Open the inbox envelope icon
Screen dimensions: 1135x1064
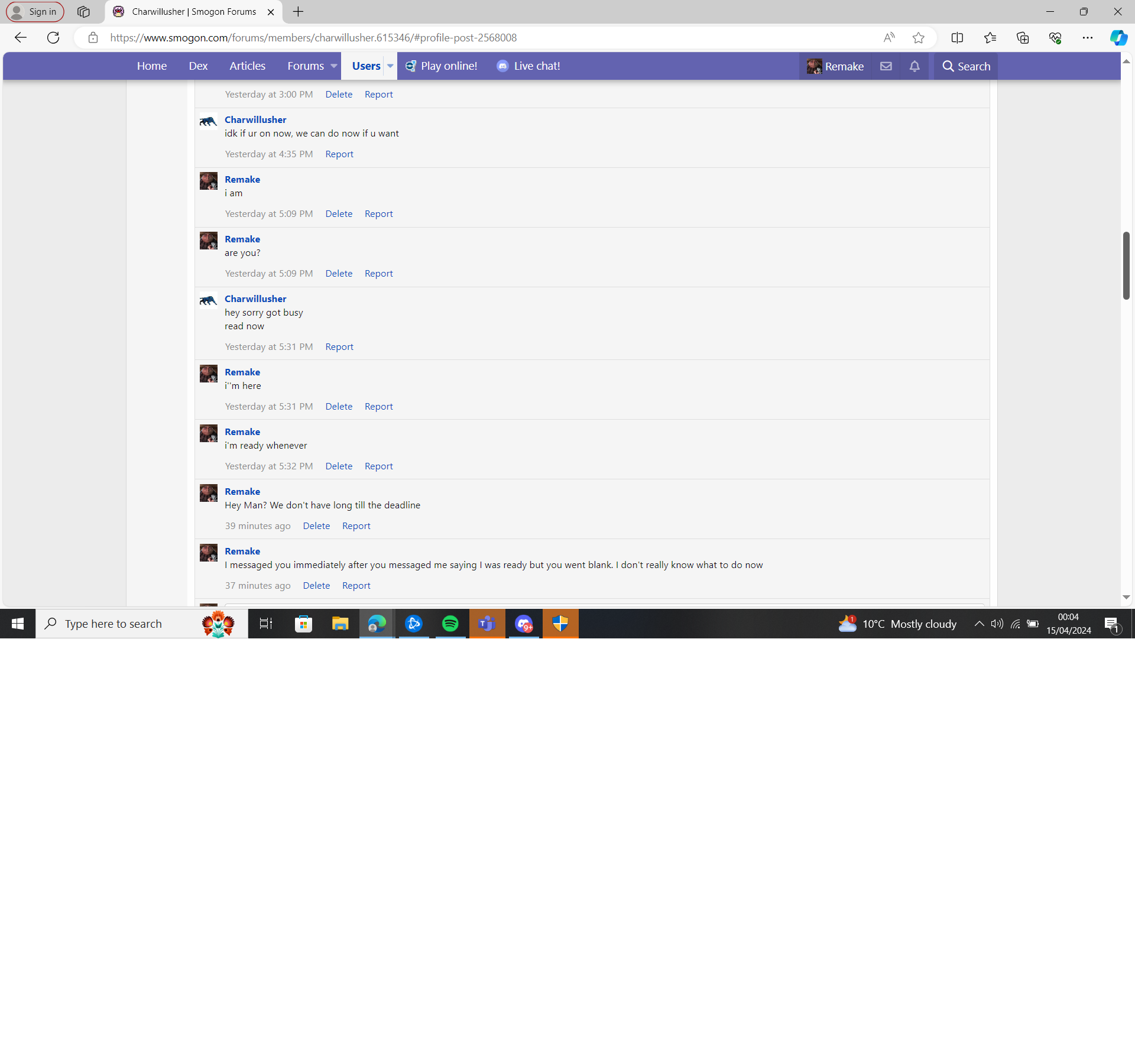(x=886, y=66)
